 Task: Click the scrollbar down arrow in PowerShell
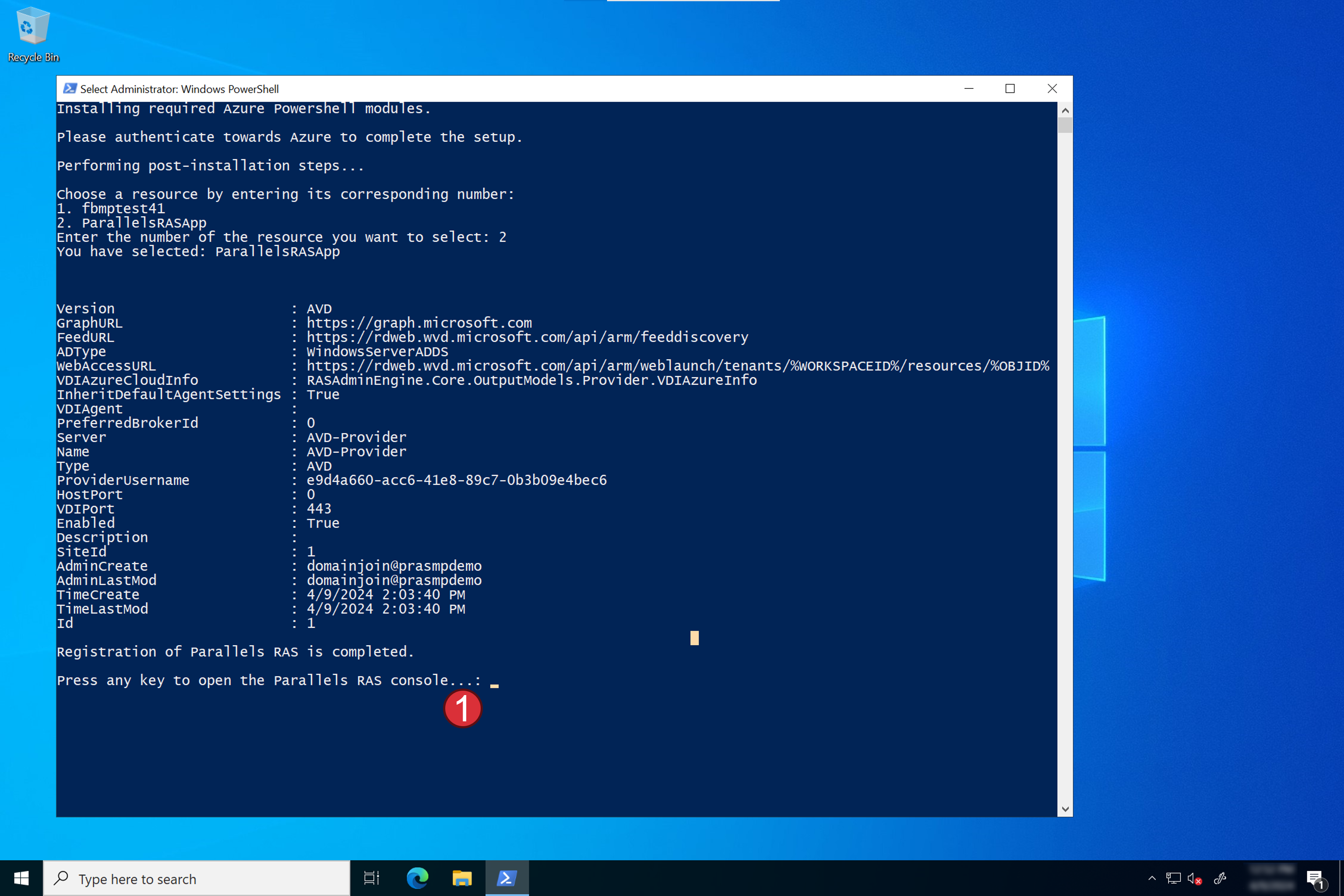pyautogui.click(x=1065, y=809)
